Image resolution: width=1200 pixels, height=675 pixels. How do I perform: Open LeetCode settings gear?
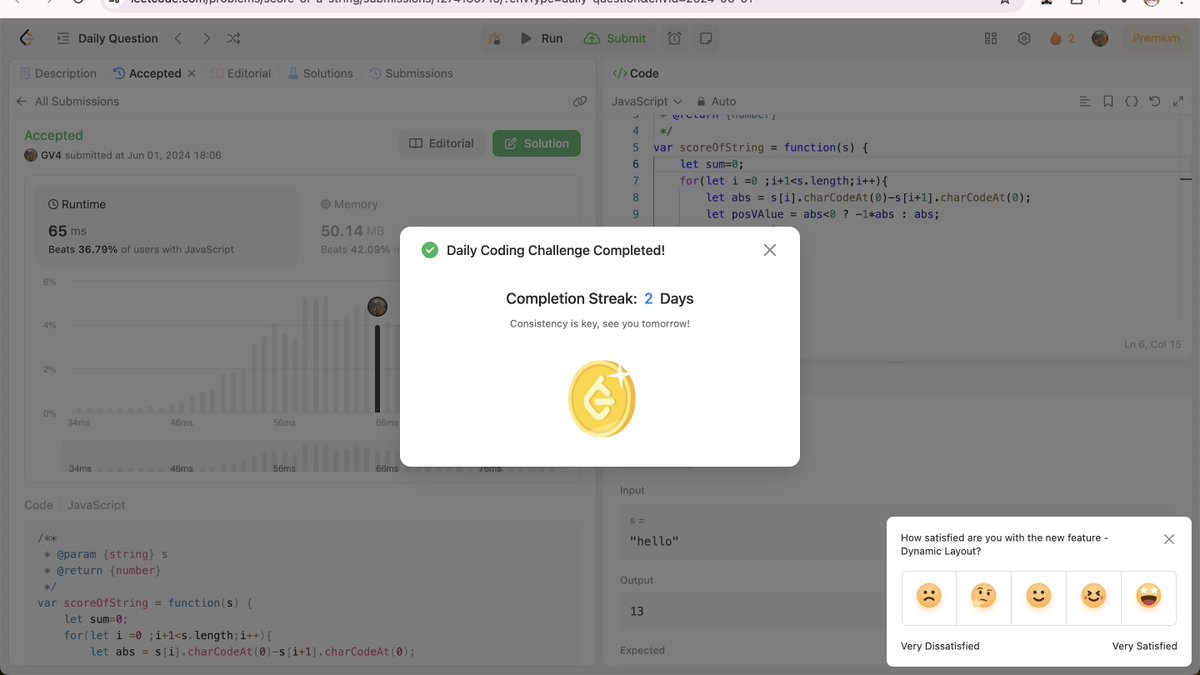[x=1023, y=38]
